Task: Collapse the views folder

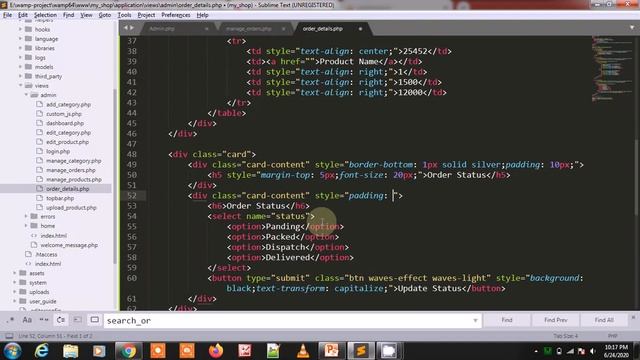Action: pos(20,86)
